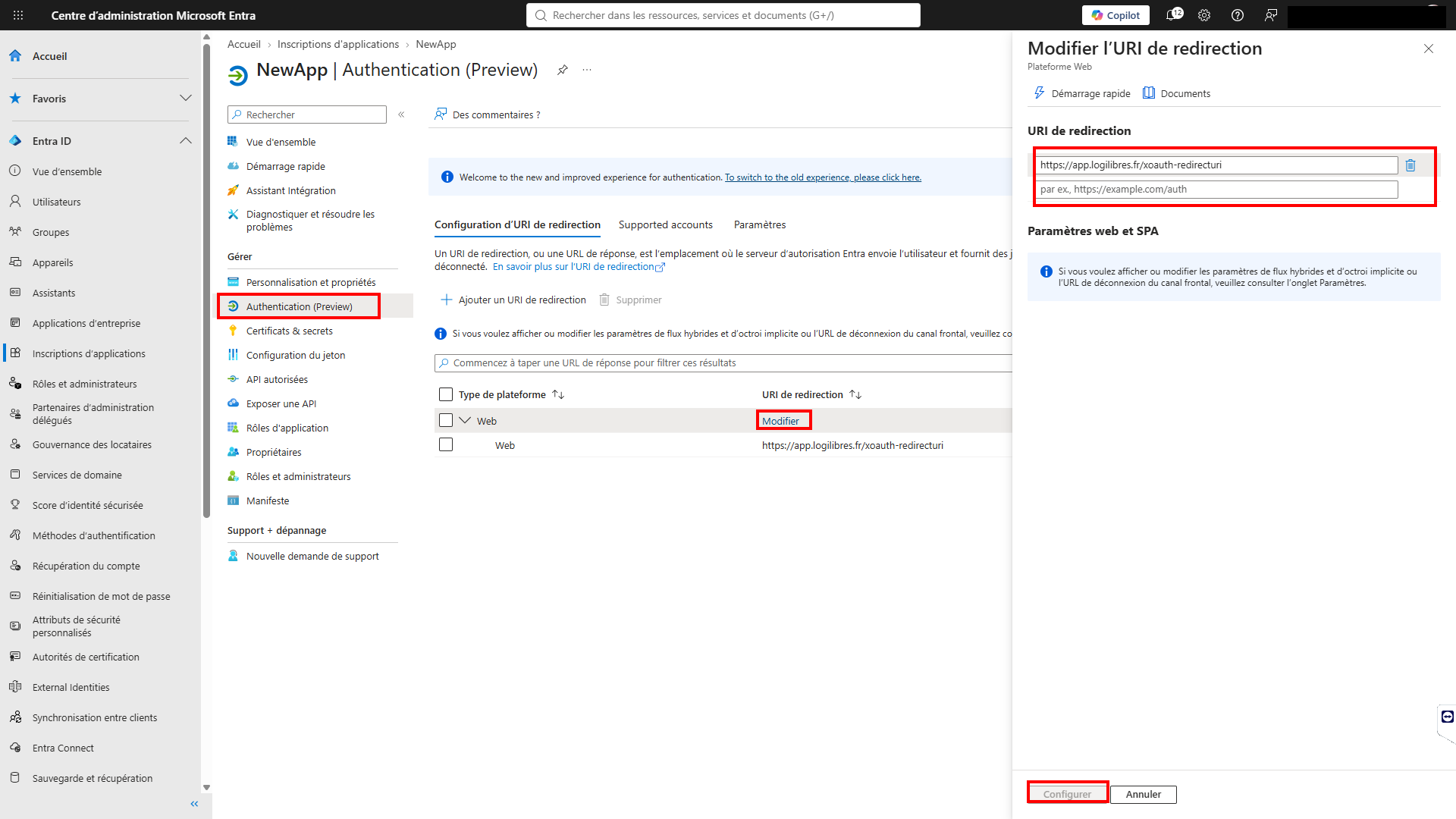Close the Modifier l'URI de redirection panel

point(1429,49)
